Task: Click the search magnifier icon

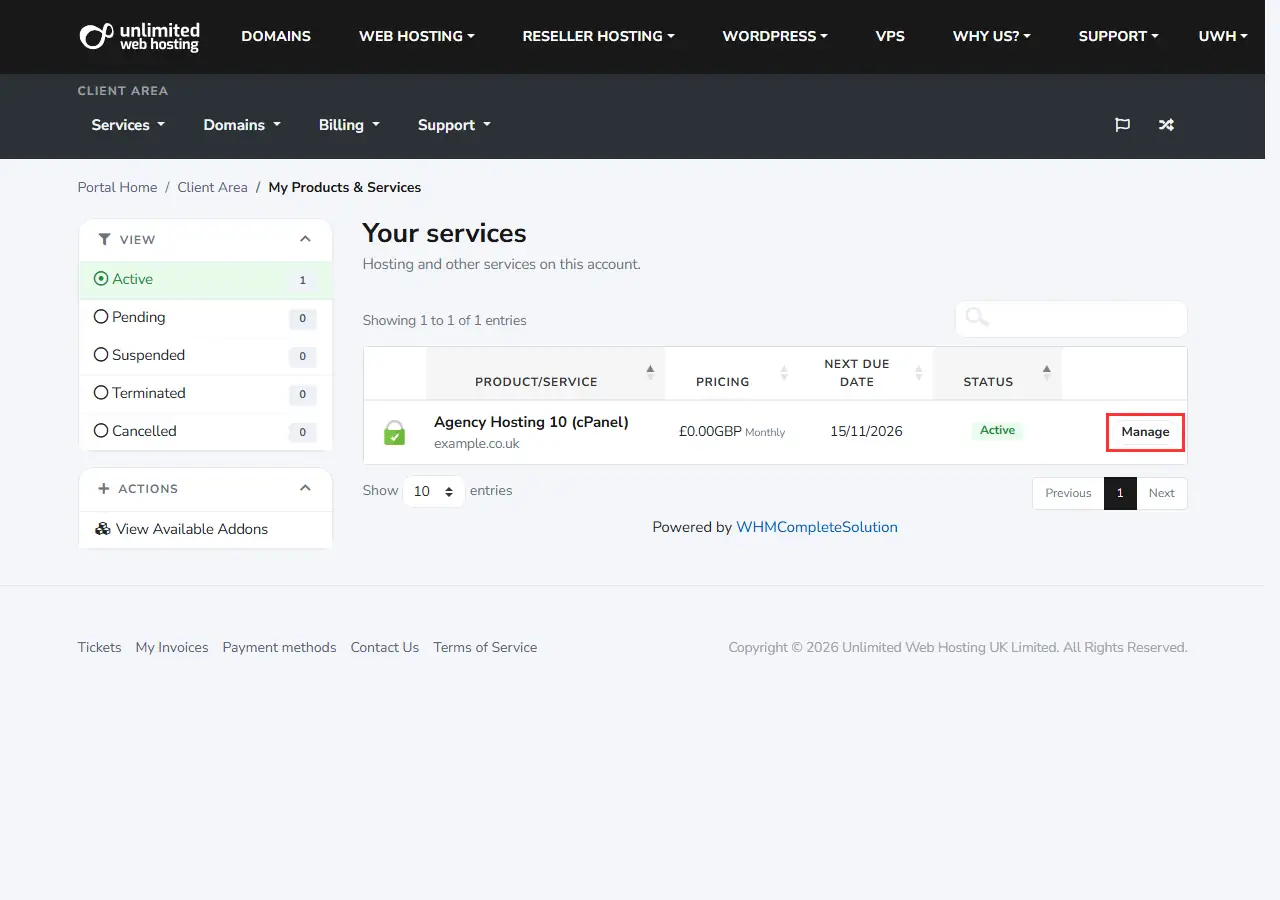Action: [x=977, y=318]
